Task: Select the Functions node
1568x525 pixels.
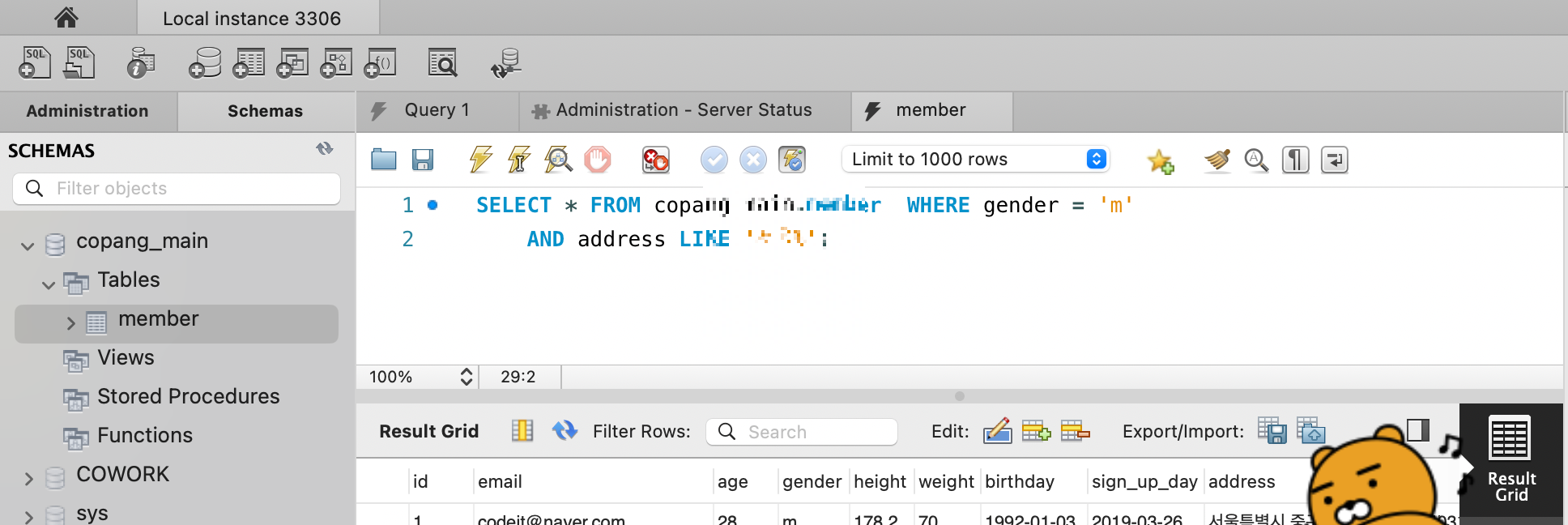Action: (x=144, y=435)
